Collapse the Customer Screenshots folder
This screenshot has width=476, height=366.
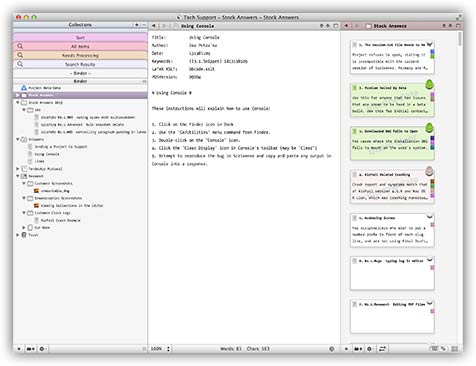pos(24,183)
